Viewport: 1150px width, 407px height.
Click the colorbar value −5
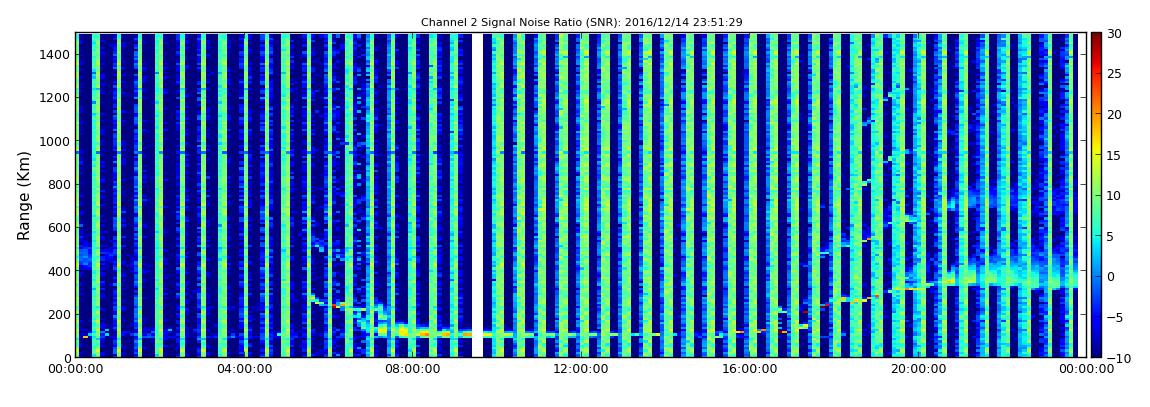coord(1114,317)
